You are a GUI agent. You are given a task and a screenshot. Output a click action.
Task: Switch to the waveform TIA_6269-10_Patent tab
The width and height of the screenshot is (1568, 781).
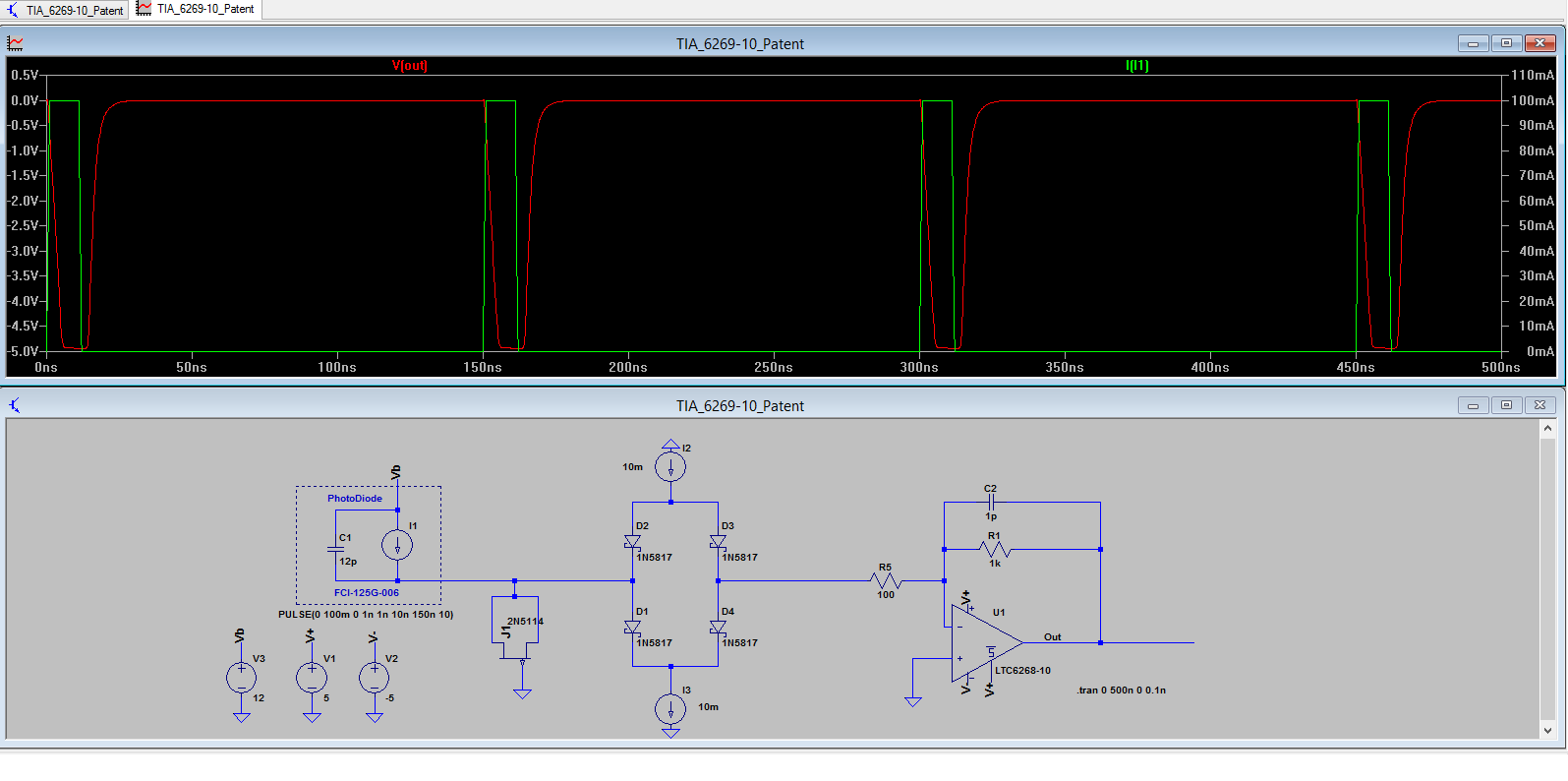point(197,9)
